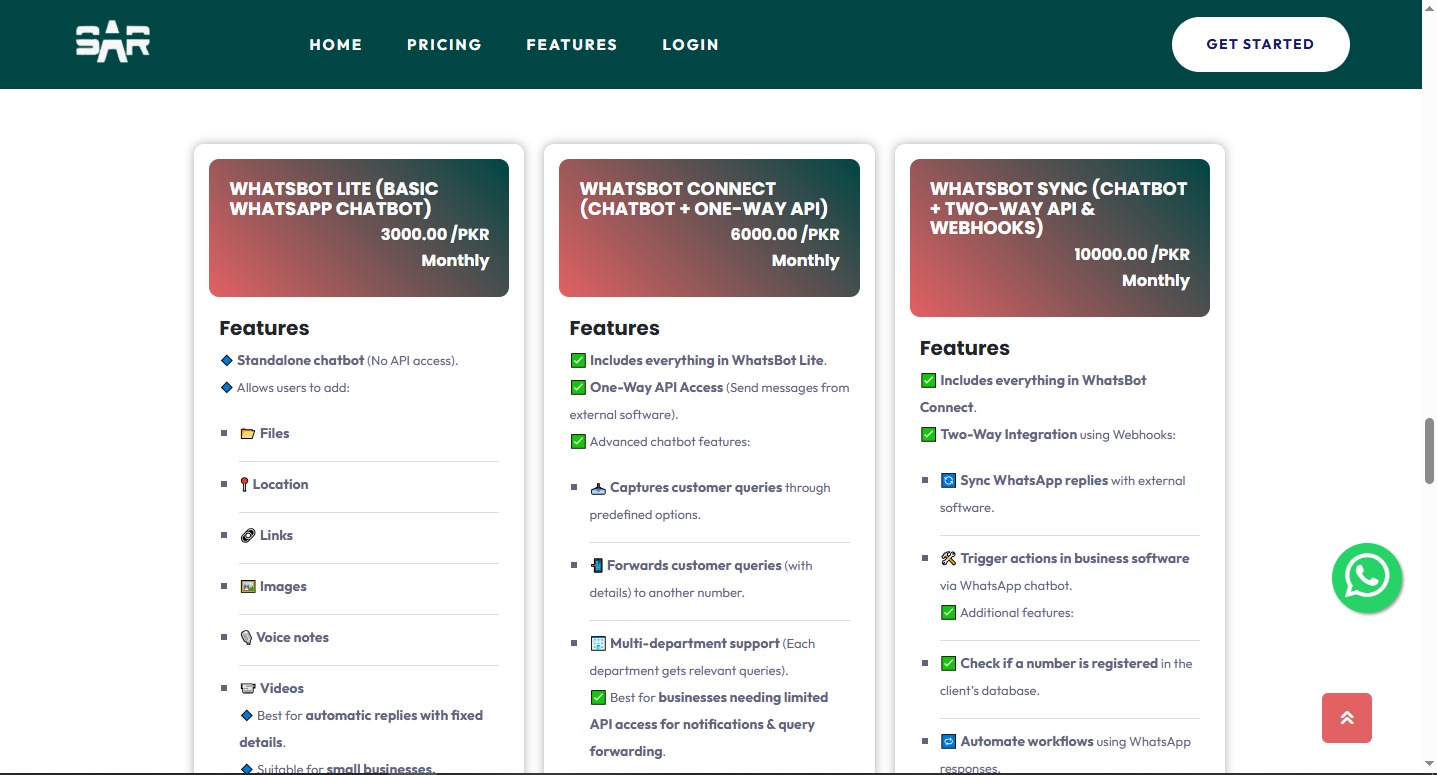Screen dimensions: 1437x775
Task: Click the Features heading in WhatsBot Sync card
Action: [x=964, y=348]
